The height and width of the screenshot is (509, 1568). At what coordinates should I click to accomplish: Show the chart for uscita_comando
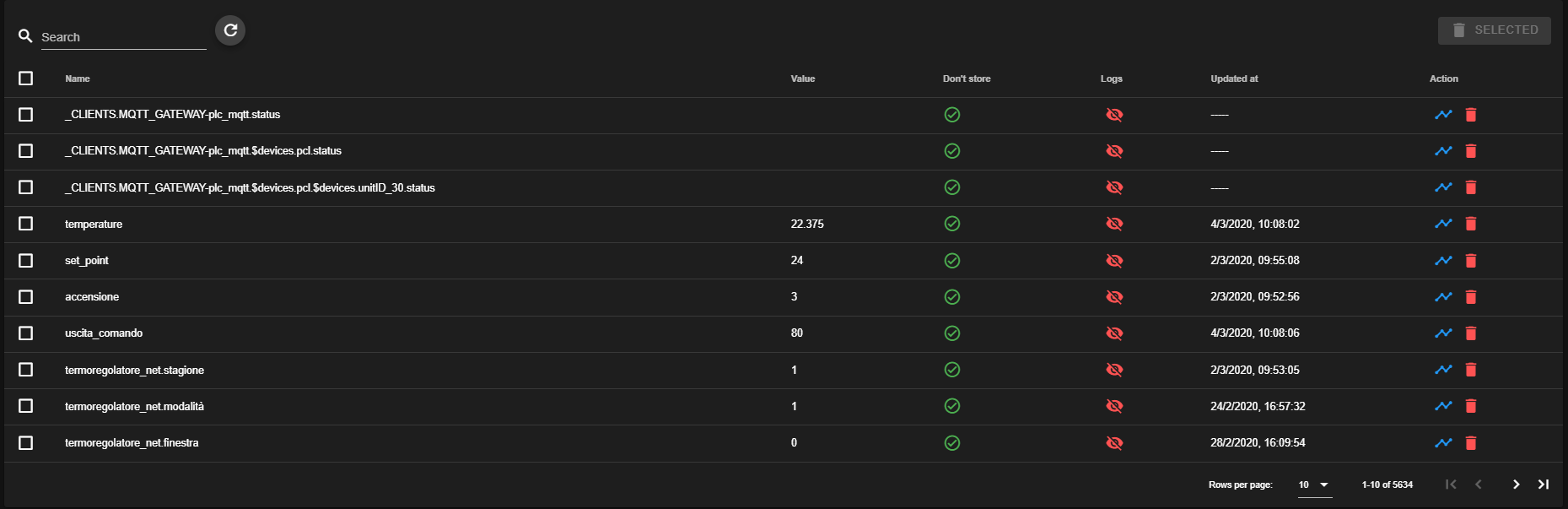1443,333
